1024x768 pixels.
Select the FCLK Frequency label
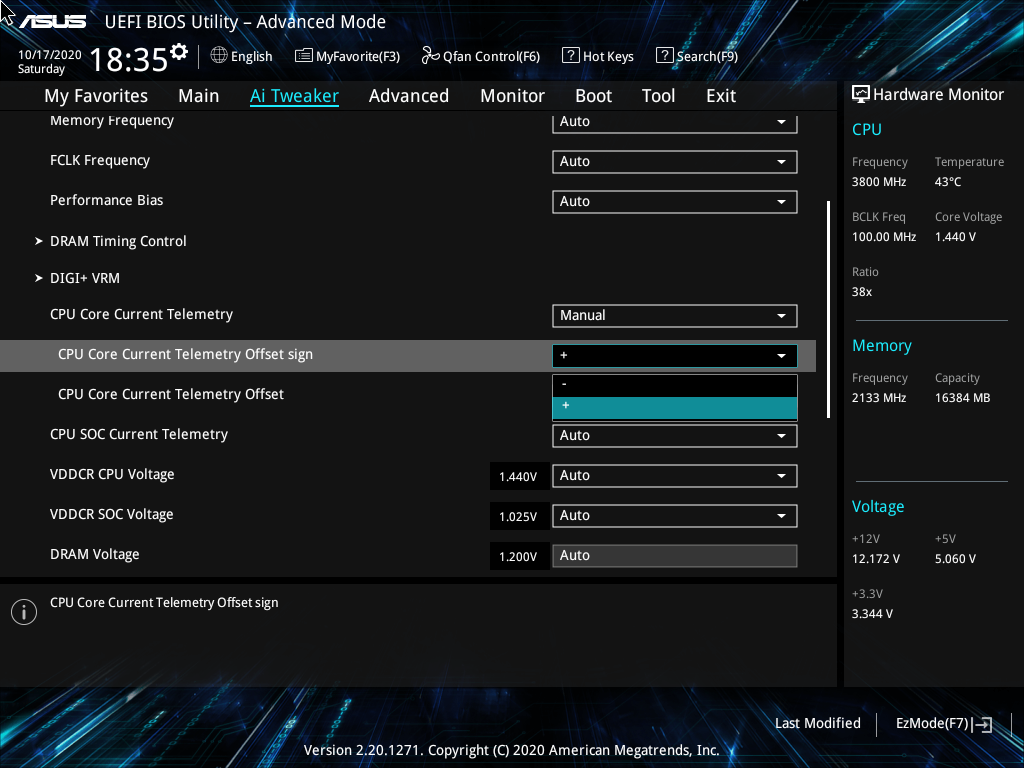click(x=100, y=161)
